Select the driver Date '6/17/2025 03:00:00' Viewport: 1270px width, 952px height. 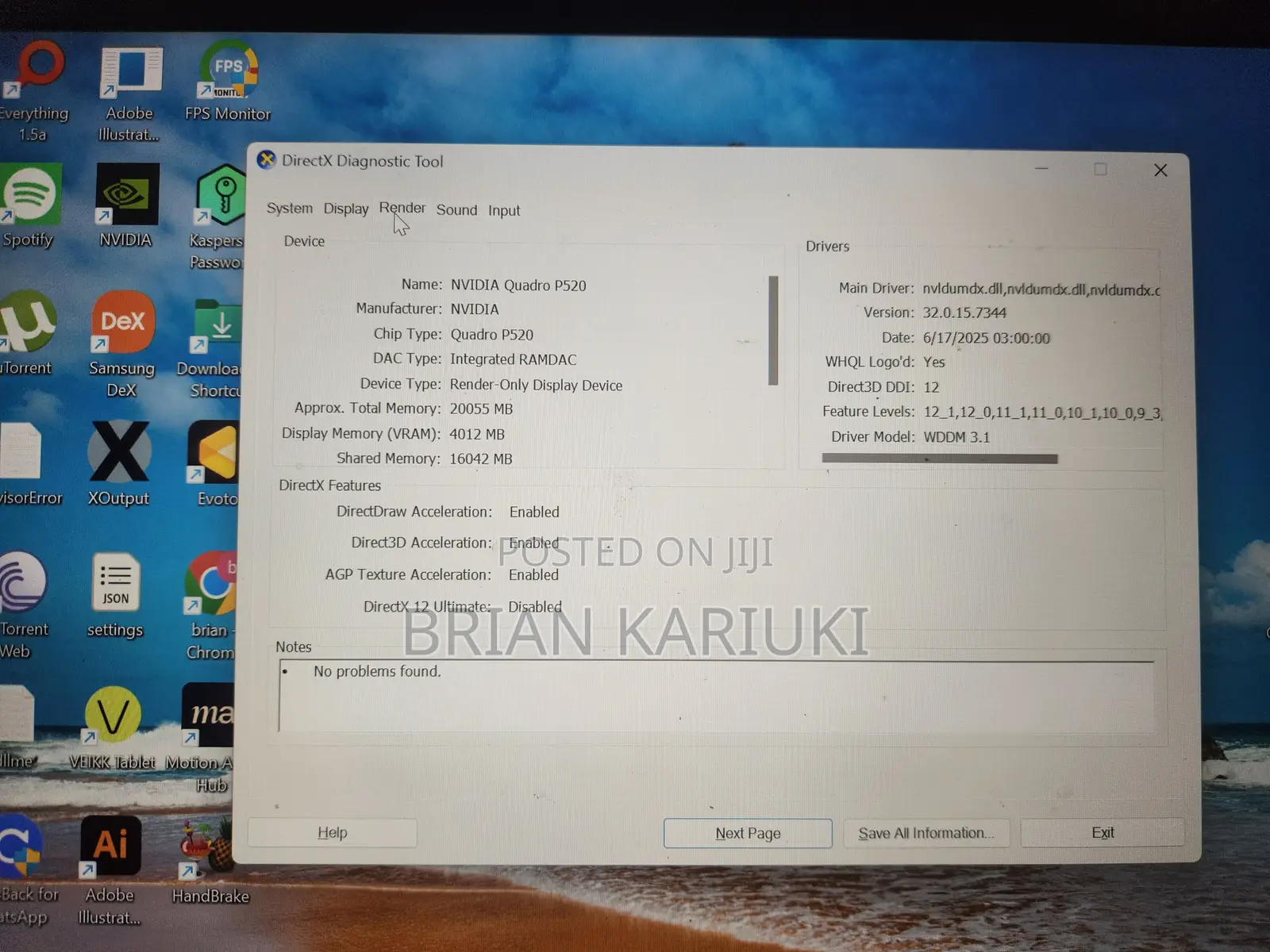[986, 338]
